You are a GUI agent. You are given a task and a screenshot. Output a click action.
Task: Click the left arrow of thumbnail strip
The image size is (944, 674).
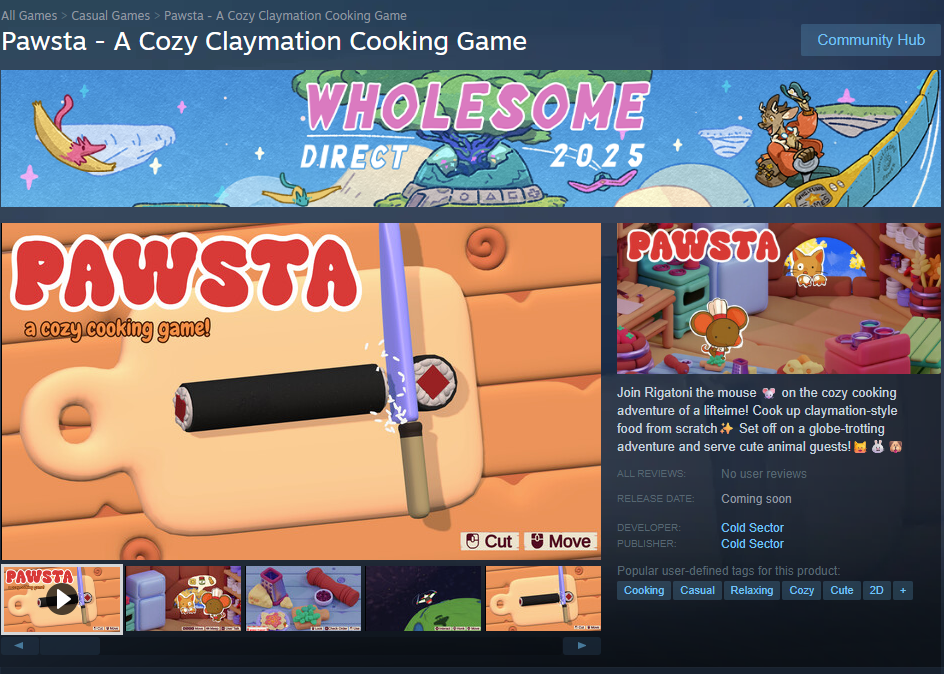pyautogui.click(x=19, y=646)
